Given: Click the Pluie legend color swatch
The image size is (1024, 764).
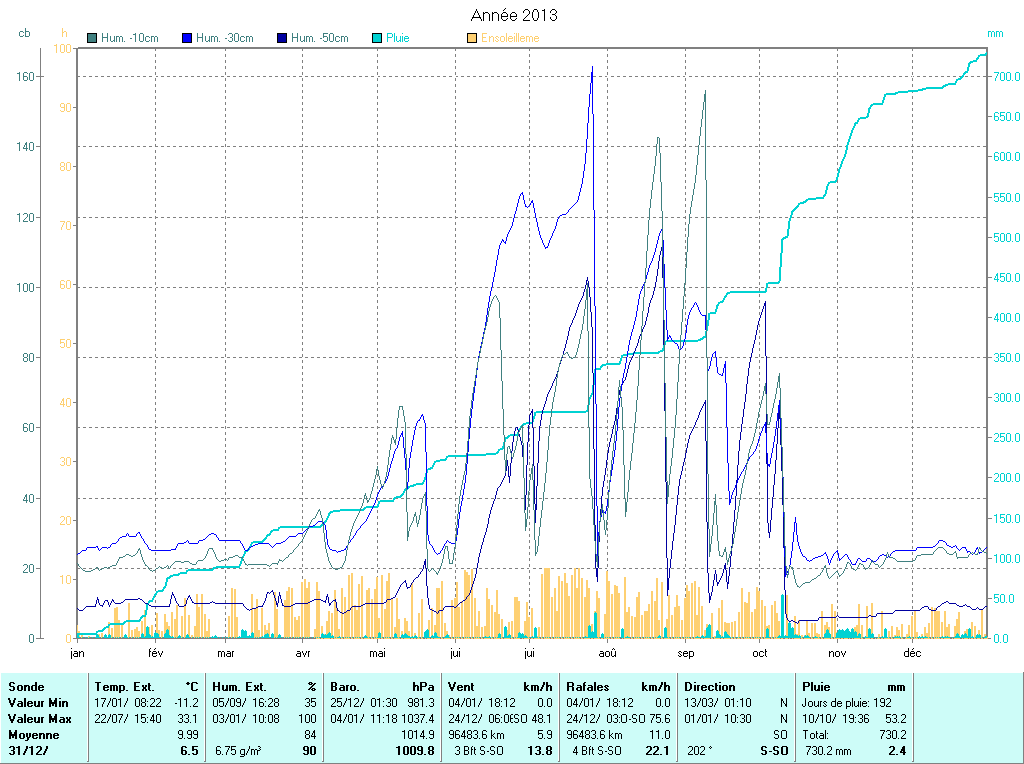Looking at the screenshot, I should coord(377,38).
